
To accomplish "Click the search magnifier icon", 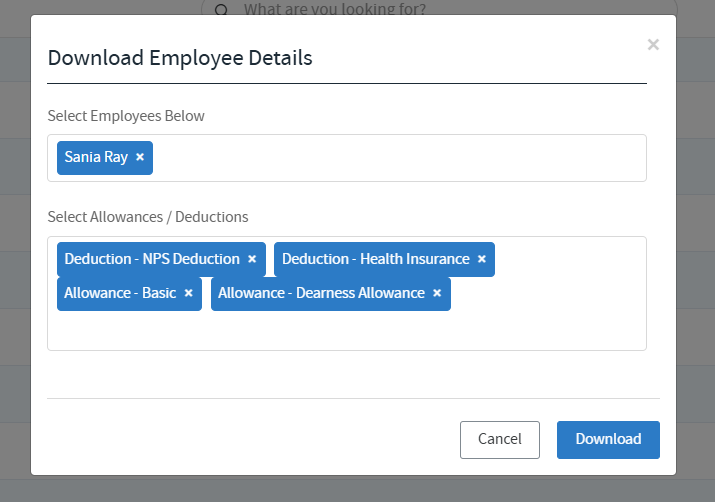I will click(x=221, y=9).
